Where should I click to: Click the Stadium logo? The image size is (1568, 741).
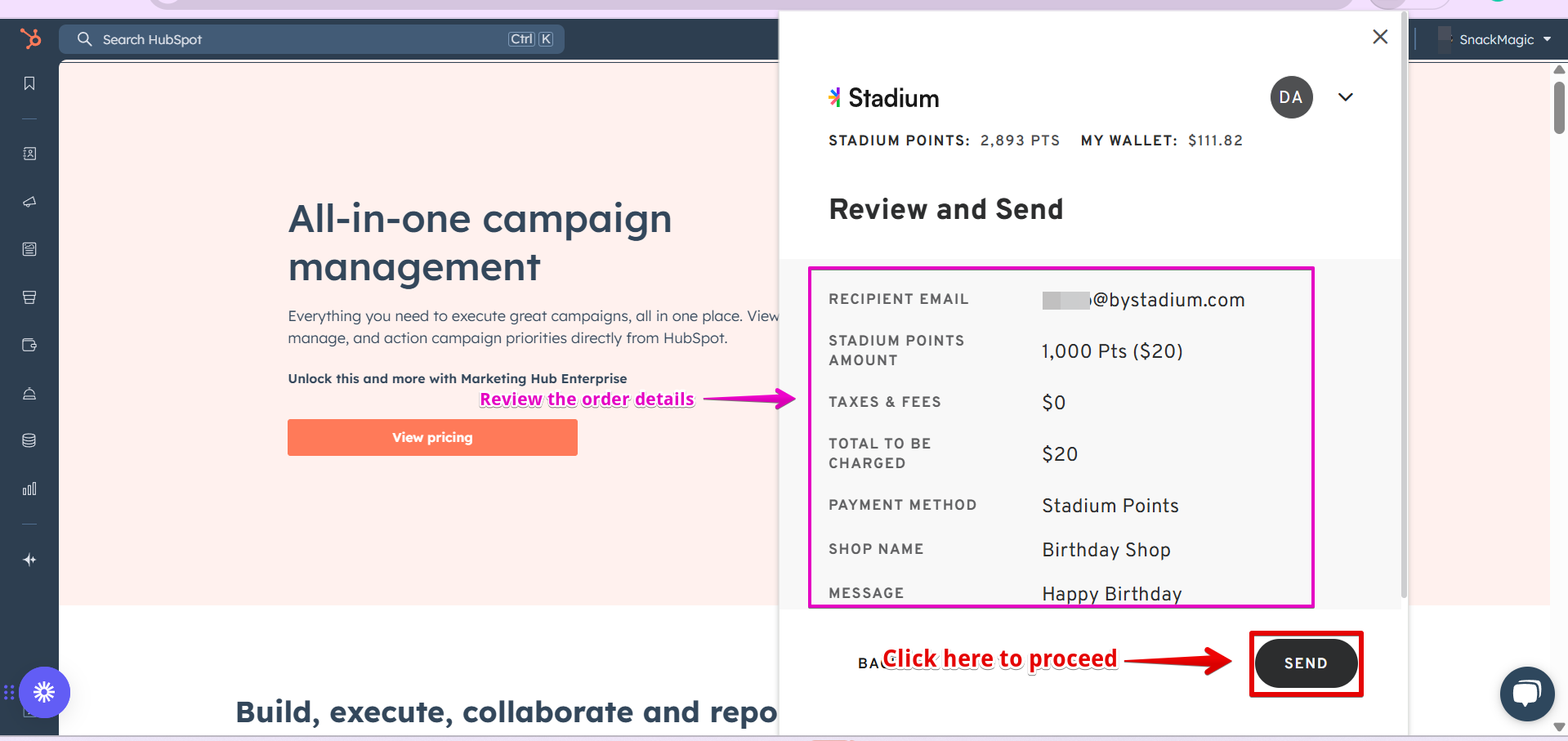[884, 98]
